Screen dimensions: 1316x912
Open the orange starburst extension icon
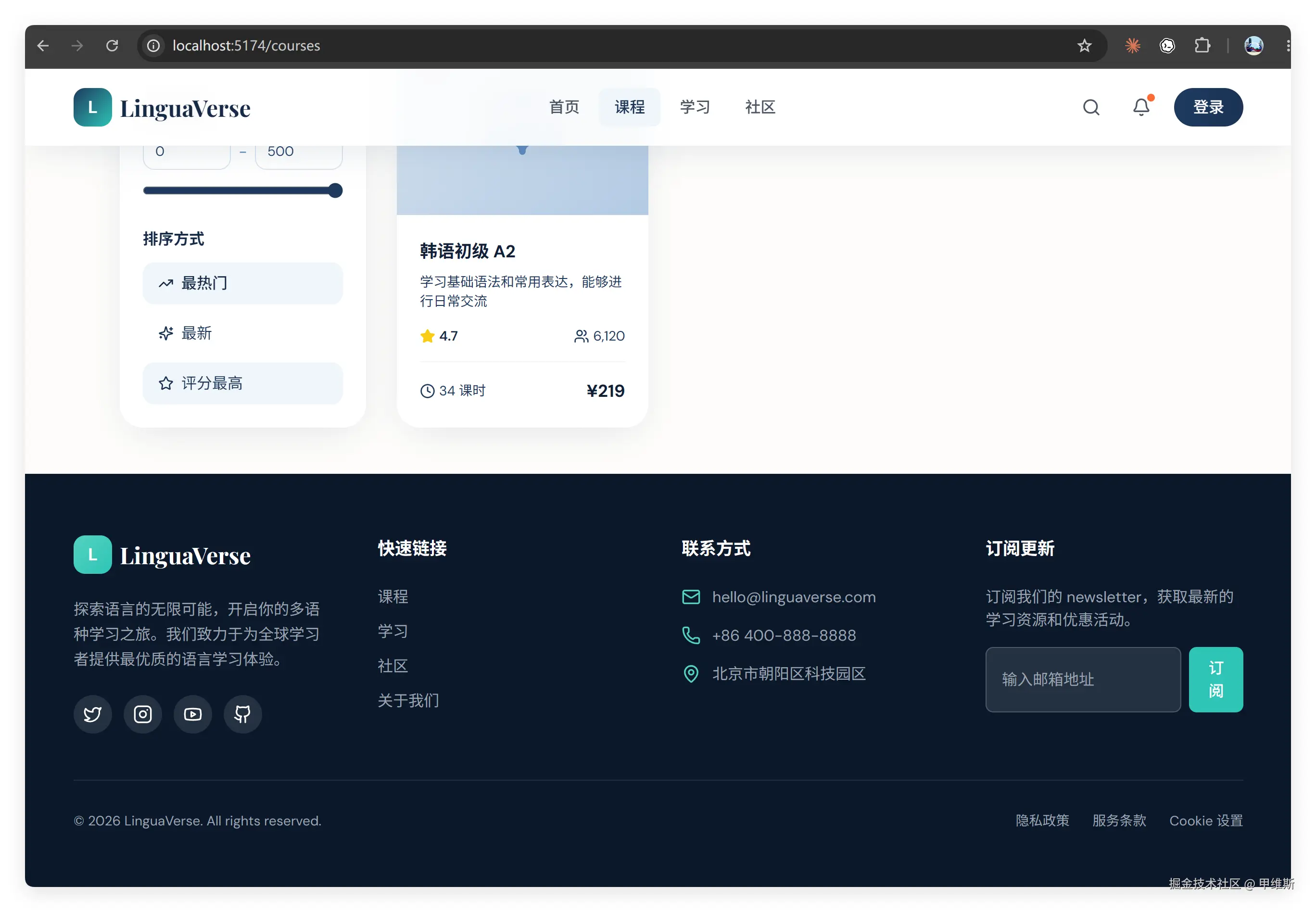(x=1132, y=46)
